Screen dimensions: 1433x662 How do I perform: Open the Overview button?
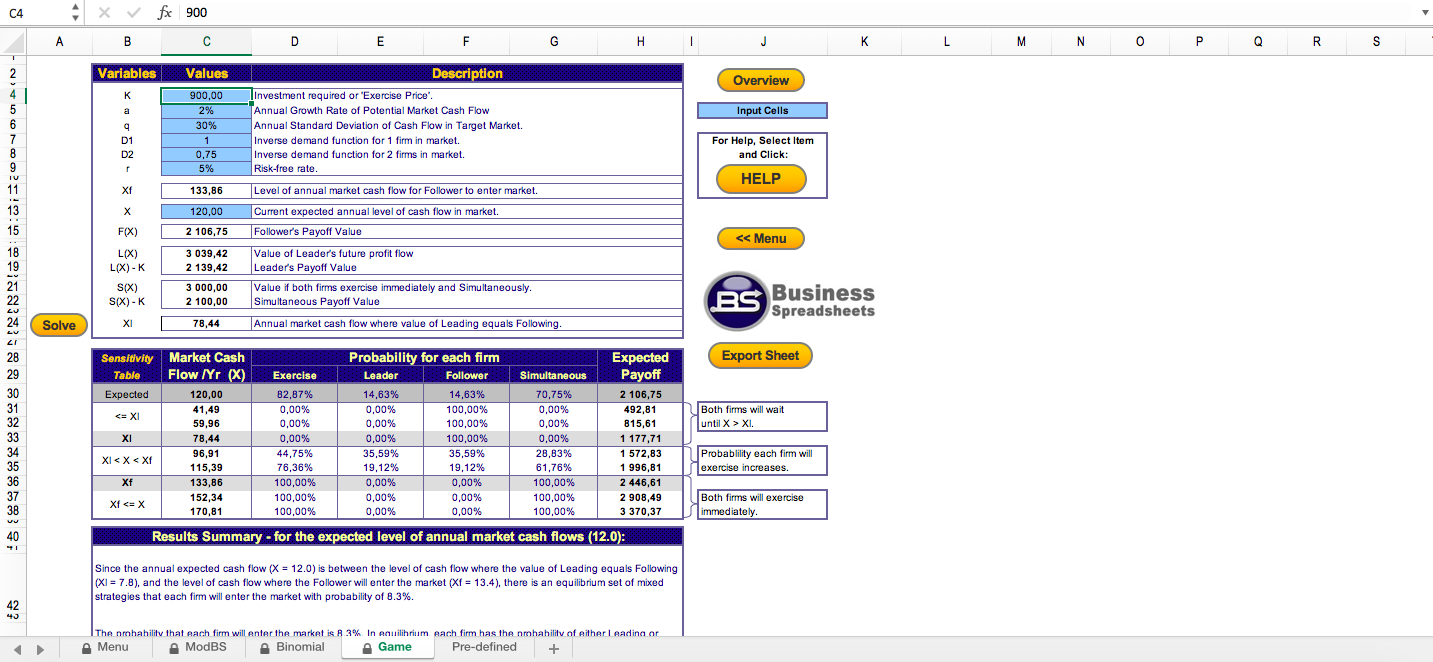point(760,80)
